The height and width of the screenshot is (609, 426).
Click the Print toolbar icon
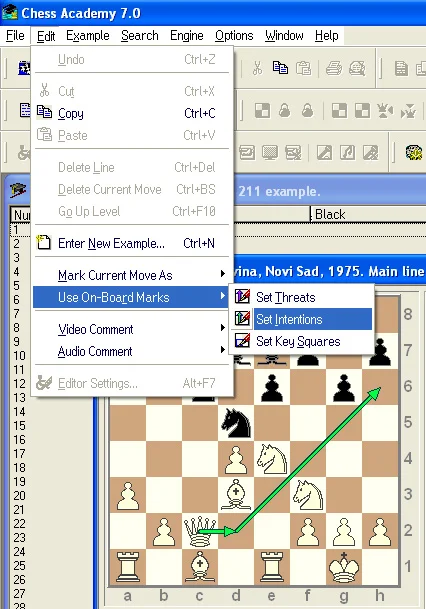pos(334,69)
